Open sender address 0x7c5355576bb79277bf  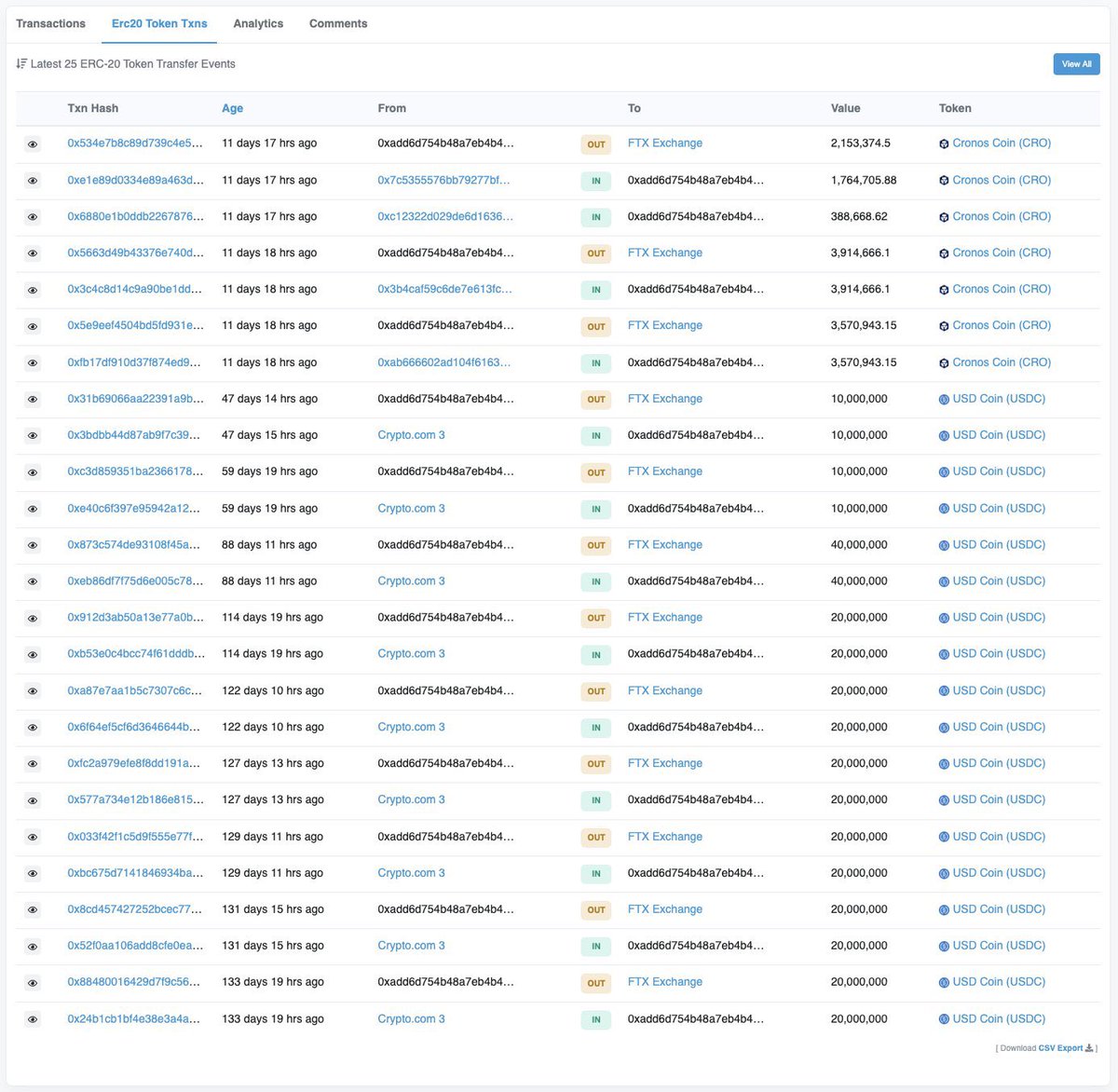443,180
